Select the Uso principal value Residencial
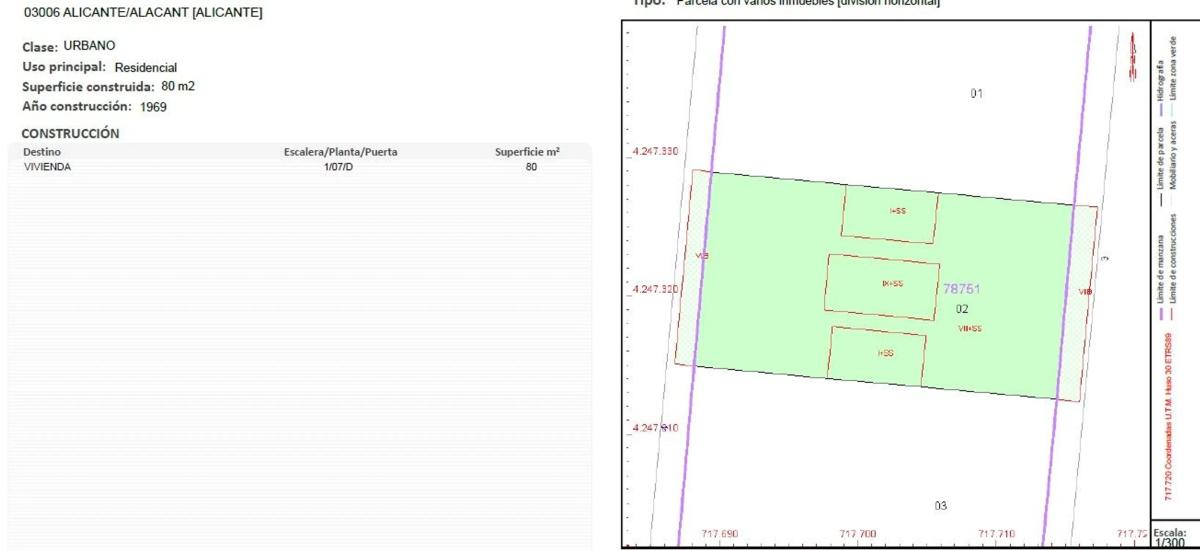This screenshot has width=1200, height=550. click(146, 67)
